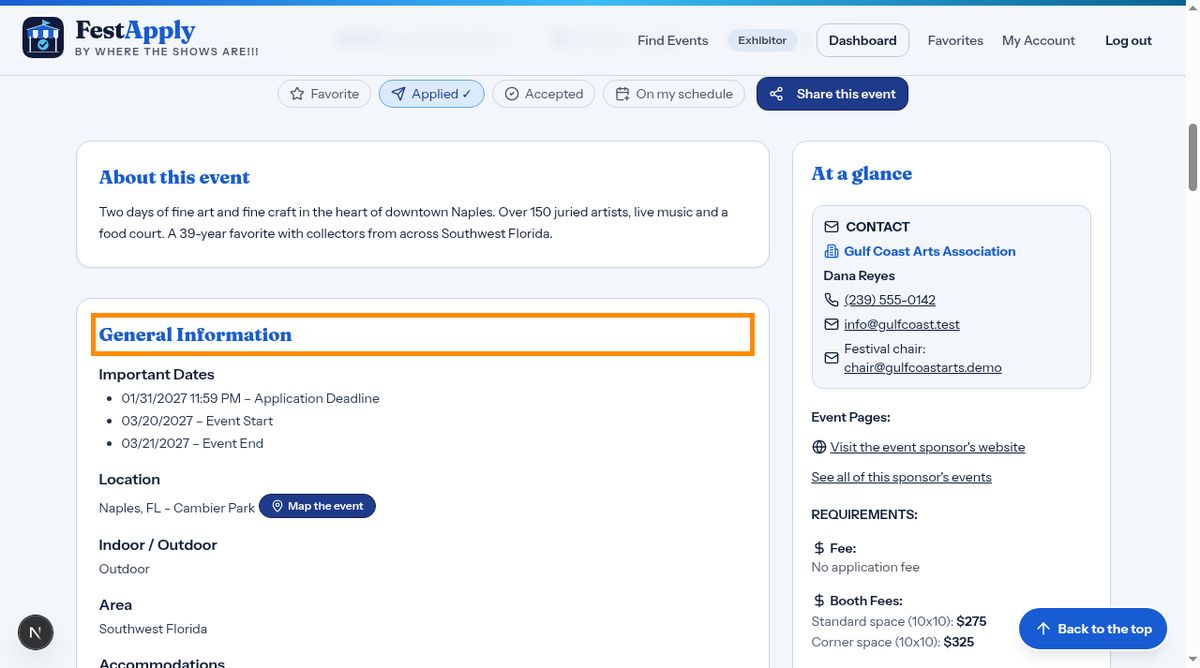Viewport: 1200px width, 668px height.
Task: Click the building icon beside Gulf Coast Arts Association
Action: (x=831, y=251)
